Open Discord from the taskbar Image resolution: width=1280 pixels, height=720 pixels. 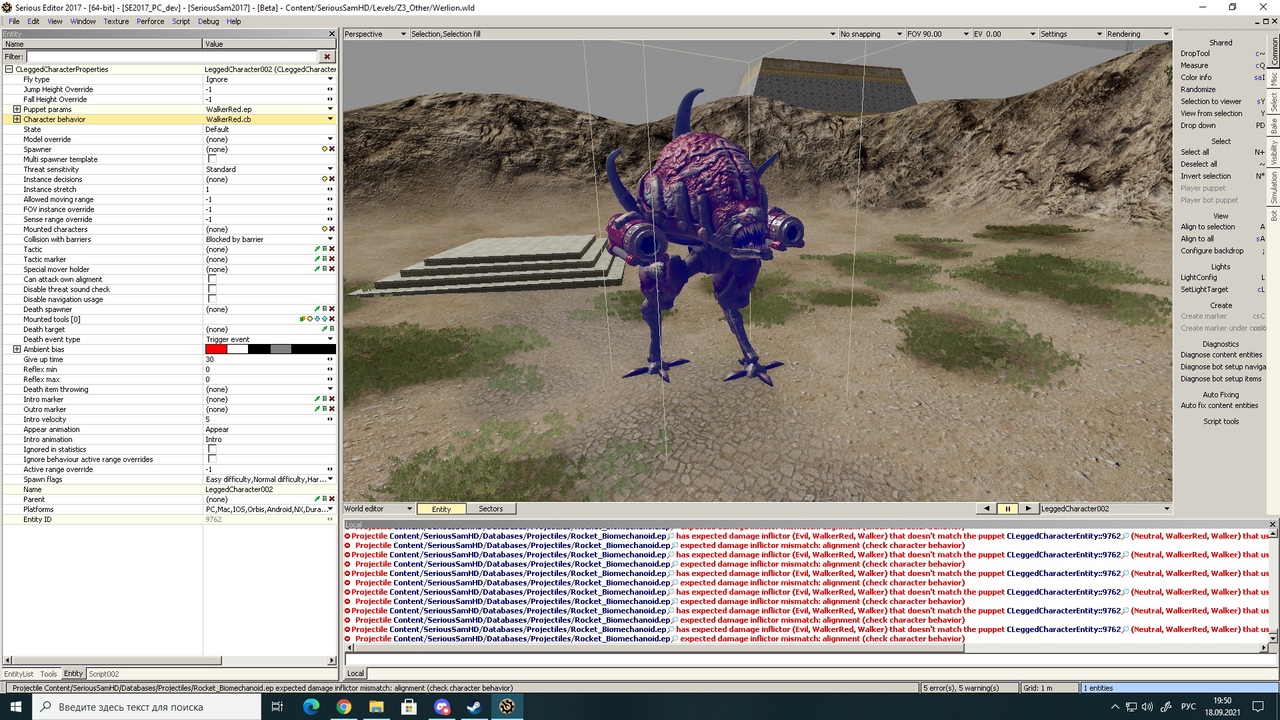(442, 707)
